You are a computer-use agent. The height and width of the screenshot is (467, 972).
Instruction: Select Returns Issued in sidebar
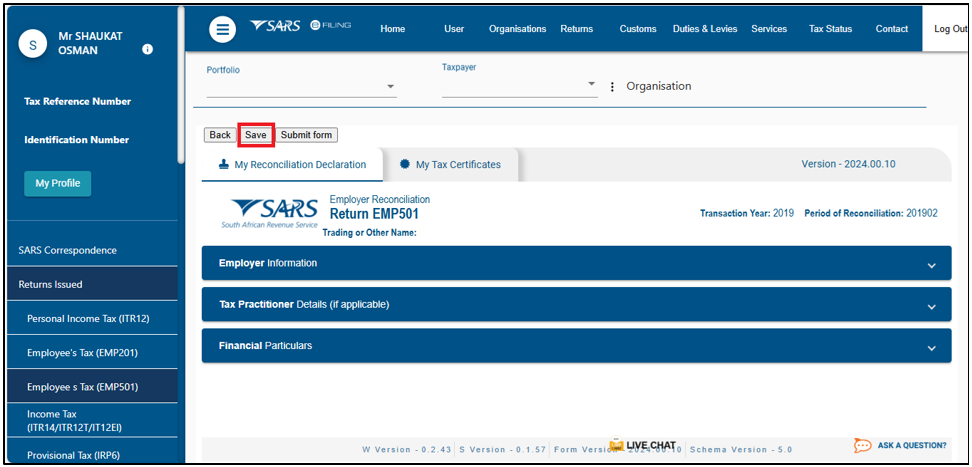[x=92, y=285]
